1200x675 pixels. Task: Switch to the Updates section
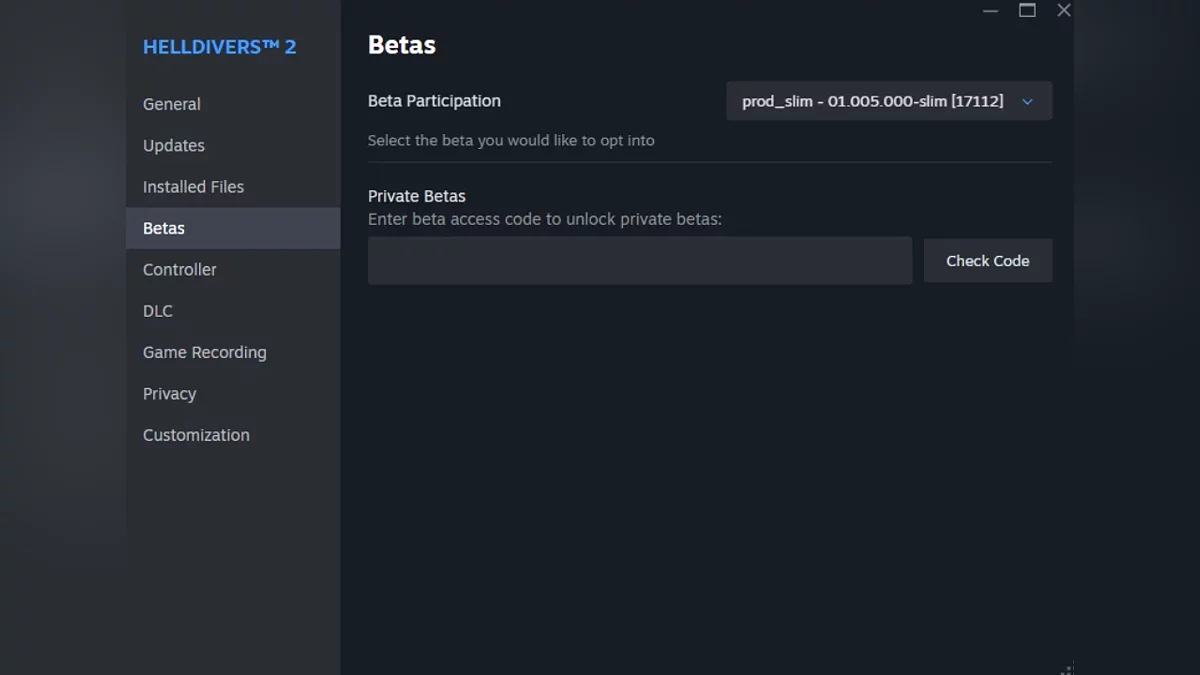(174, 145)
